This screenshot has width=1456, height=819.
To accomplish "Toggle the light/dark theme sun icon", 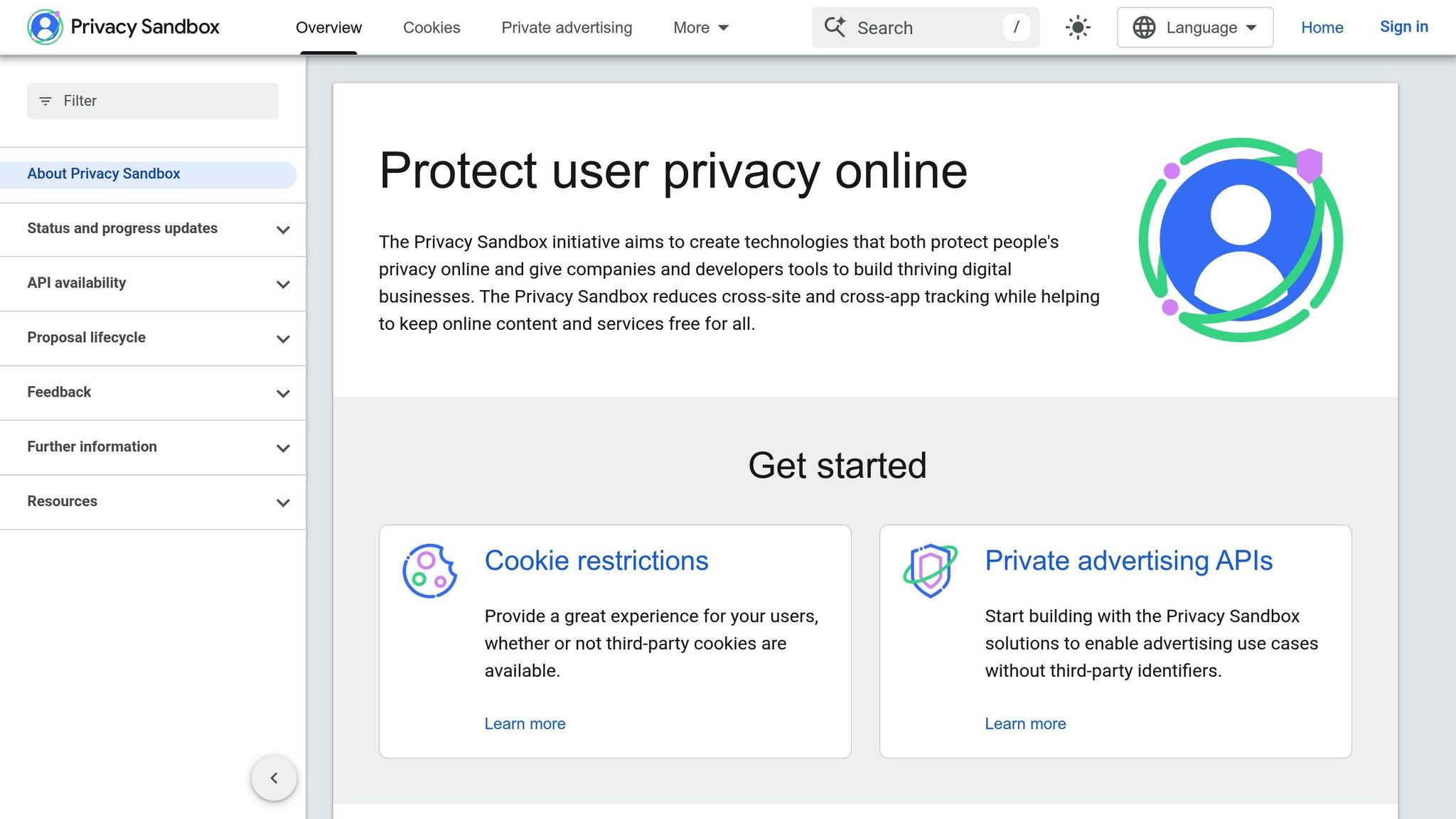I will (1078, 28).
